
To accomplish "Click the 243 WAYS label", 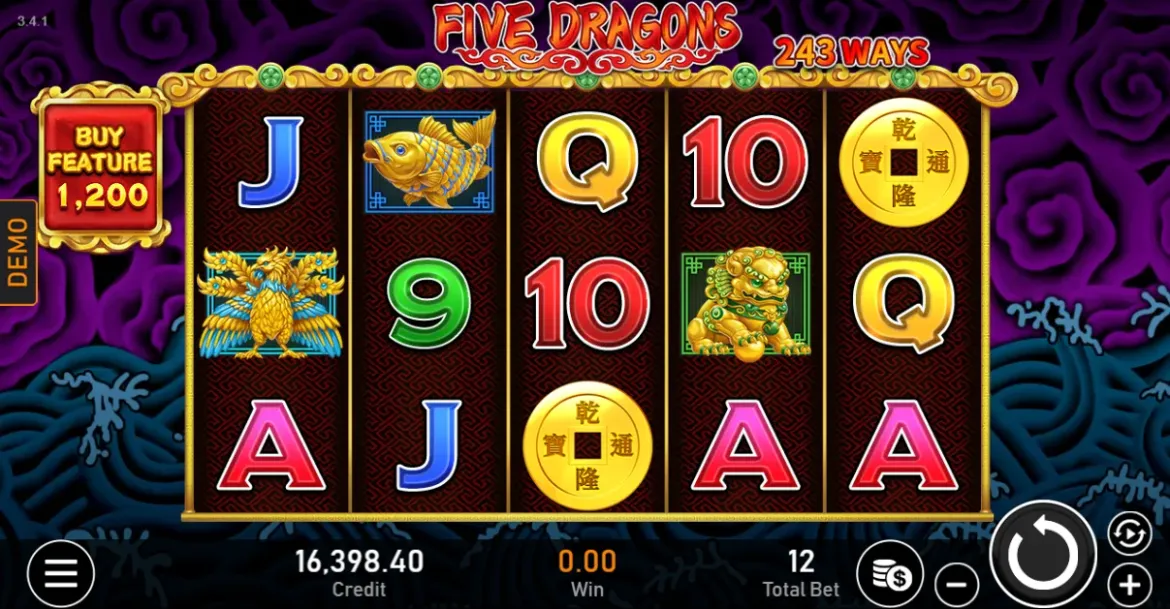I will pos(851,52).
